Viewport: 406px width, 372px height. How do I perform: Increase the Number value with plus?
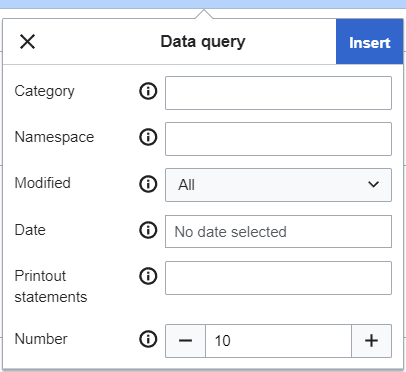pyautogui.click(x=371, y=341)
